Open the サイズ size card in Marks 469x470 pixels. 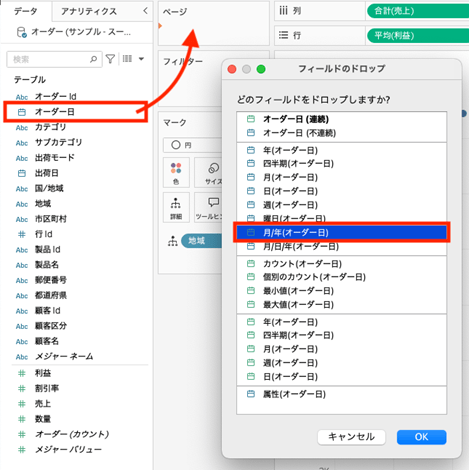click(x=209, y=172)
